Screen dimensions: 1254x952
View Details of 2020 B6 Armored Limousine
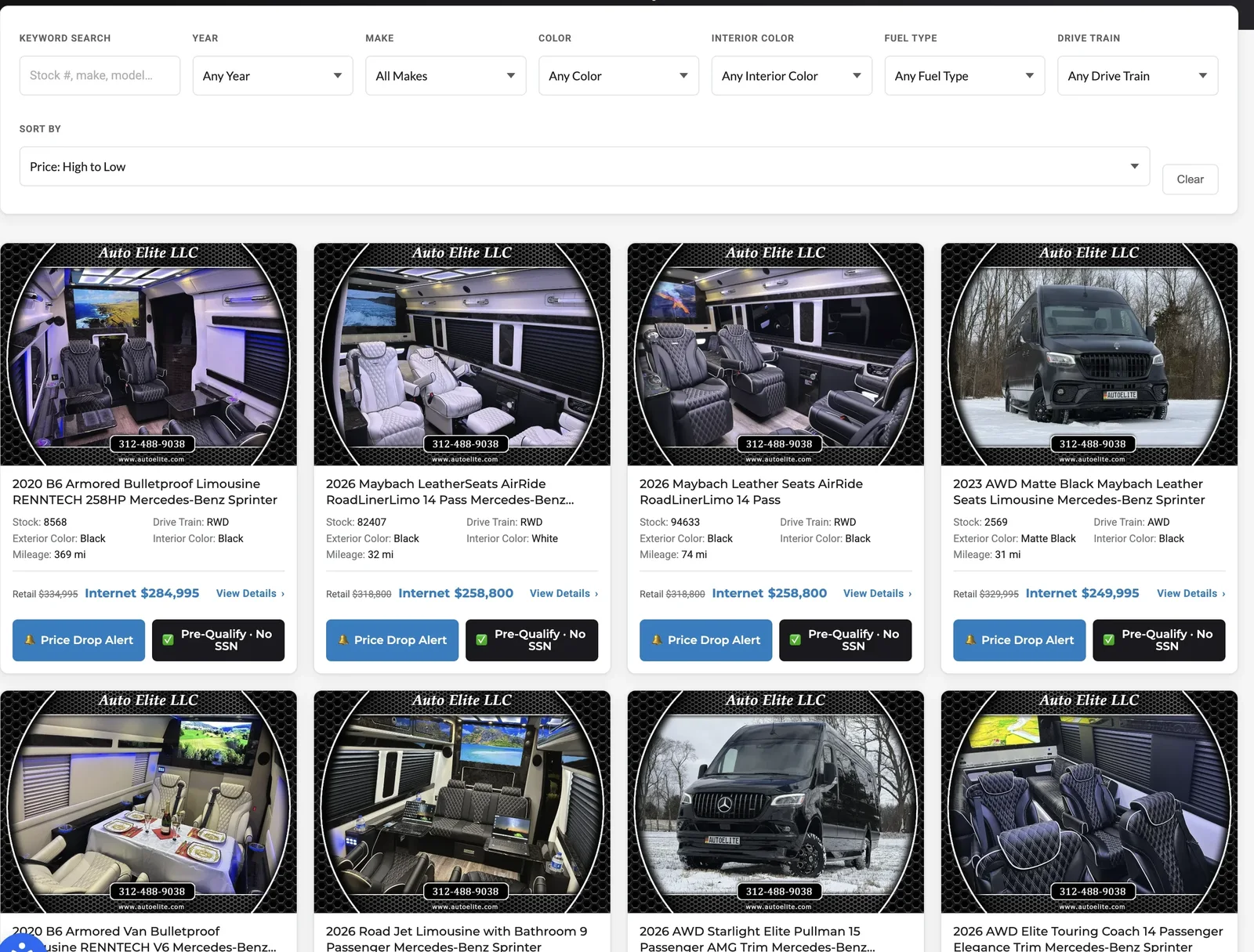(x=250, y=594)
